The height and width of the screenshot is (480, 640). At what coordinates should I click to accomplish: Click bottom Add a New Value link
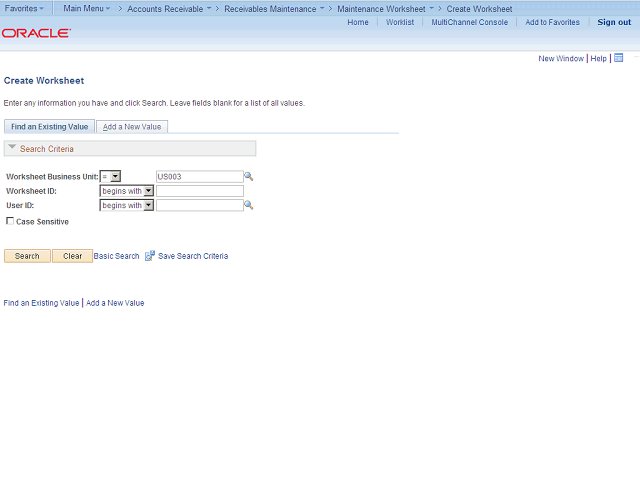(x=115, y=303)
